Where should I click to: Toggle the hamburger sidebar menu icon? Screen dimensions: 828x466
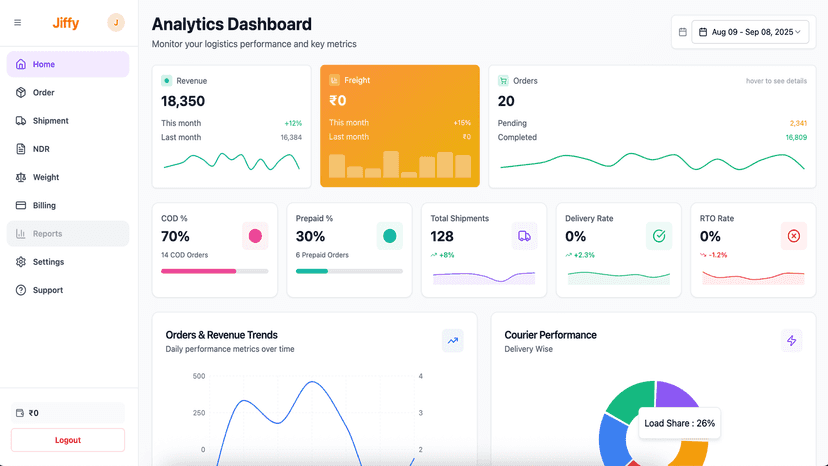(17, 23)
